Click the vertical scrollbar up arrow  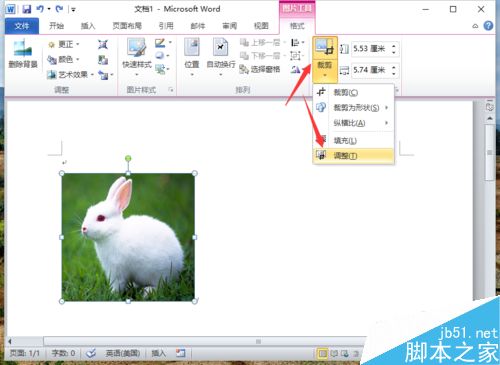[490, 118]
